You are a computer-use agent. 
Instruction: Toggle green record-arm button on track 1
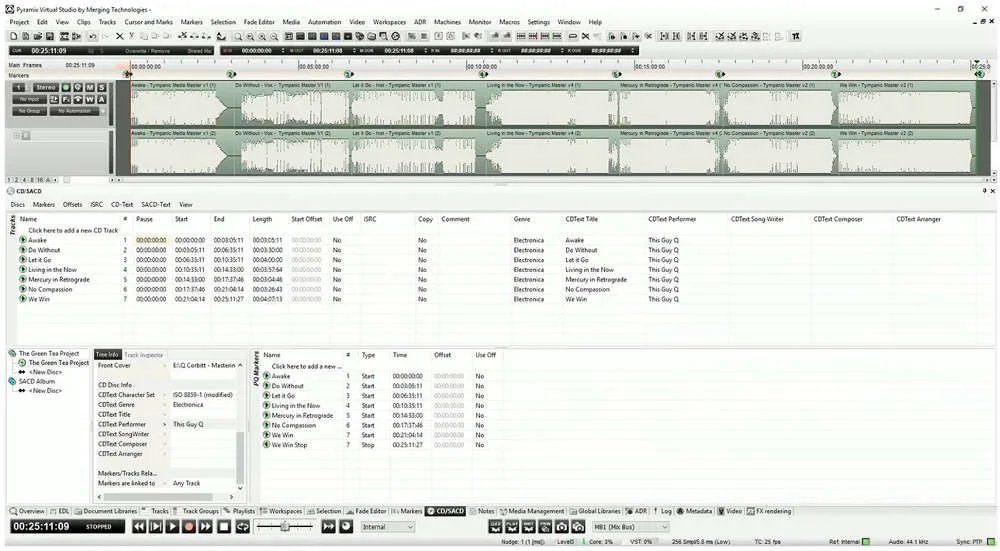tap(66, 87)
